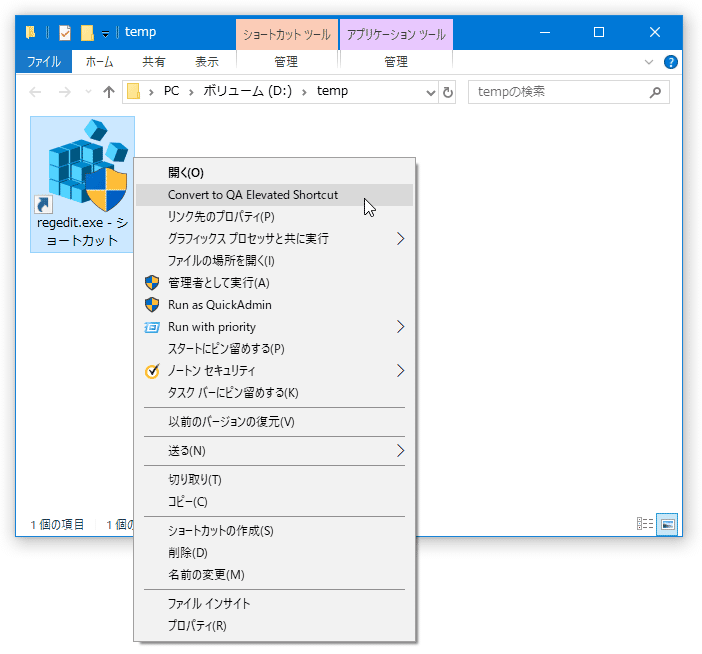This screenshot has width=702, height=654.
Task: Open the ホーム ribbon tab
Action: click(99, 62)
